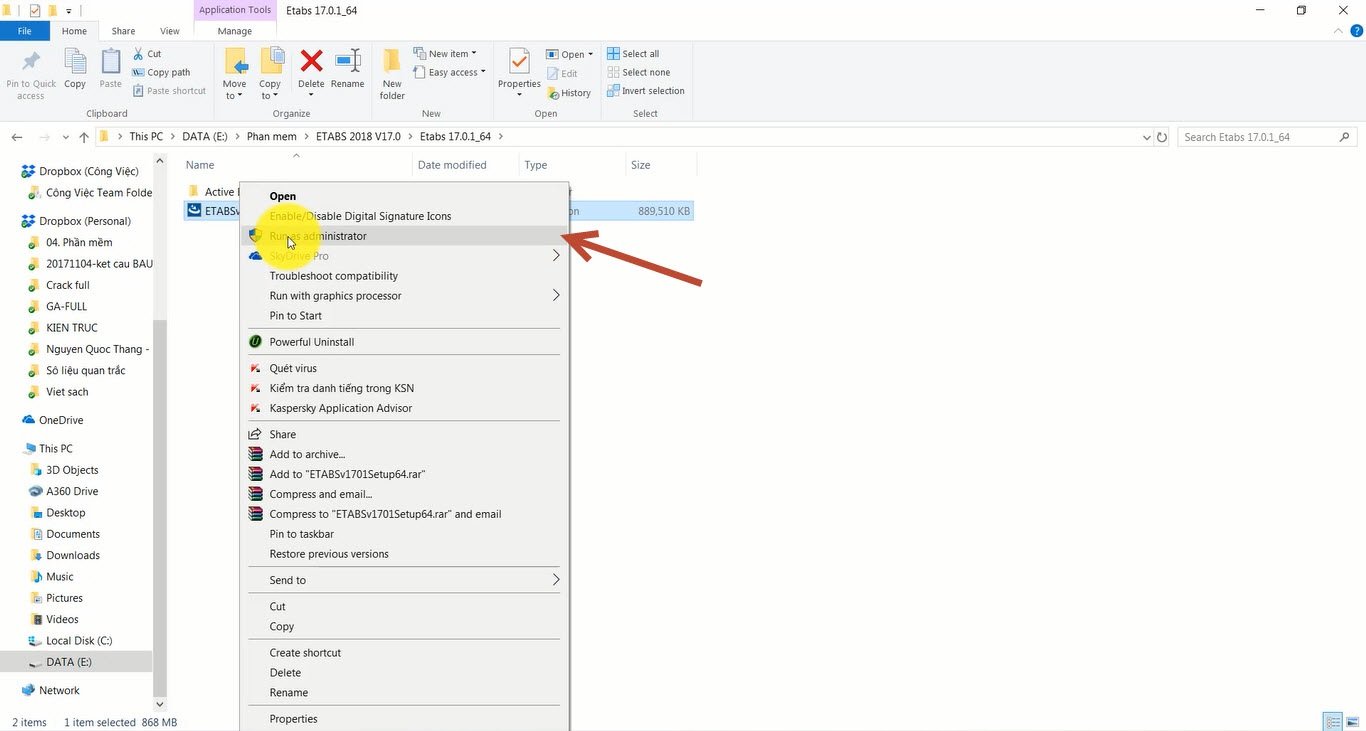Select Kaspersky Application Advisor in the context menu
Image resolution: width=1366 pixels, height=731 pixels.
tap(405, 408)
